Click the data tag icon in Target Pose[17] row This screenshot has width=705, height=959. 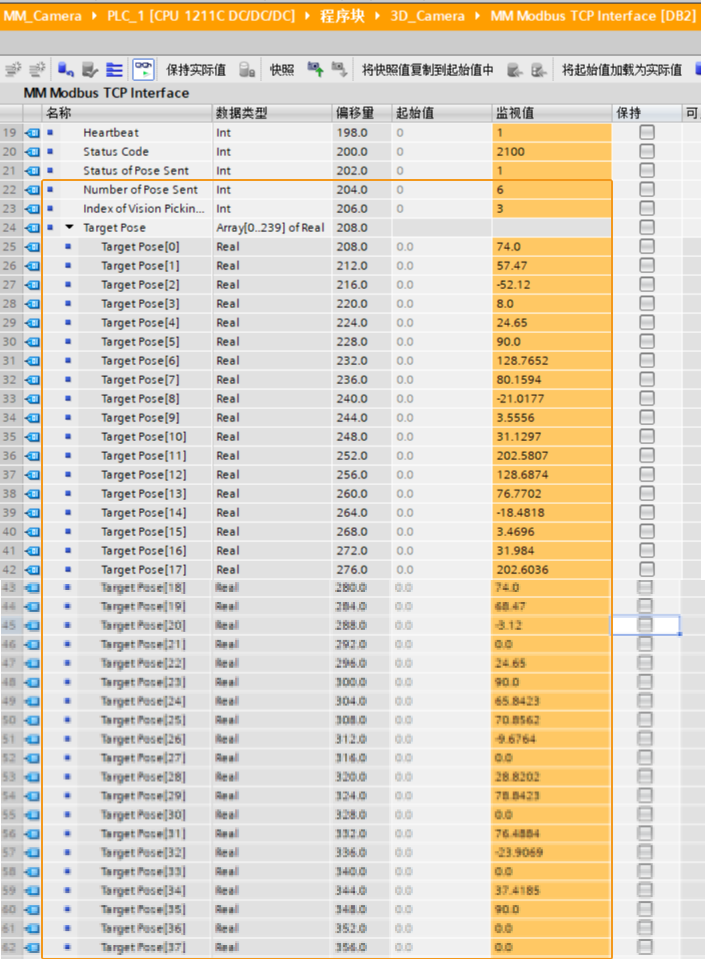click(x=32, y=569)
